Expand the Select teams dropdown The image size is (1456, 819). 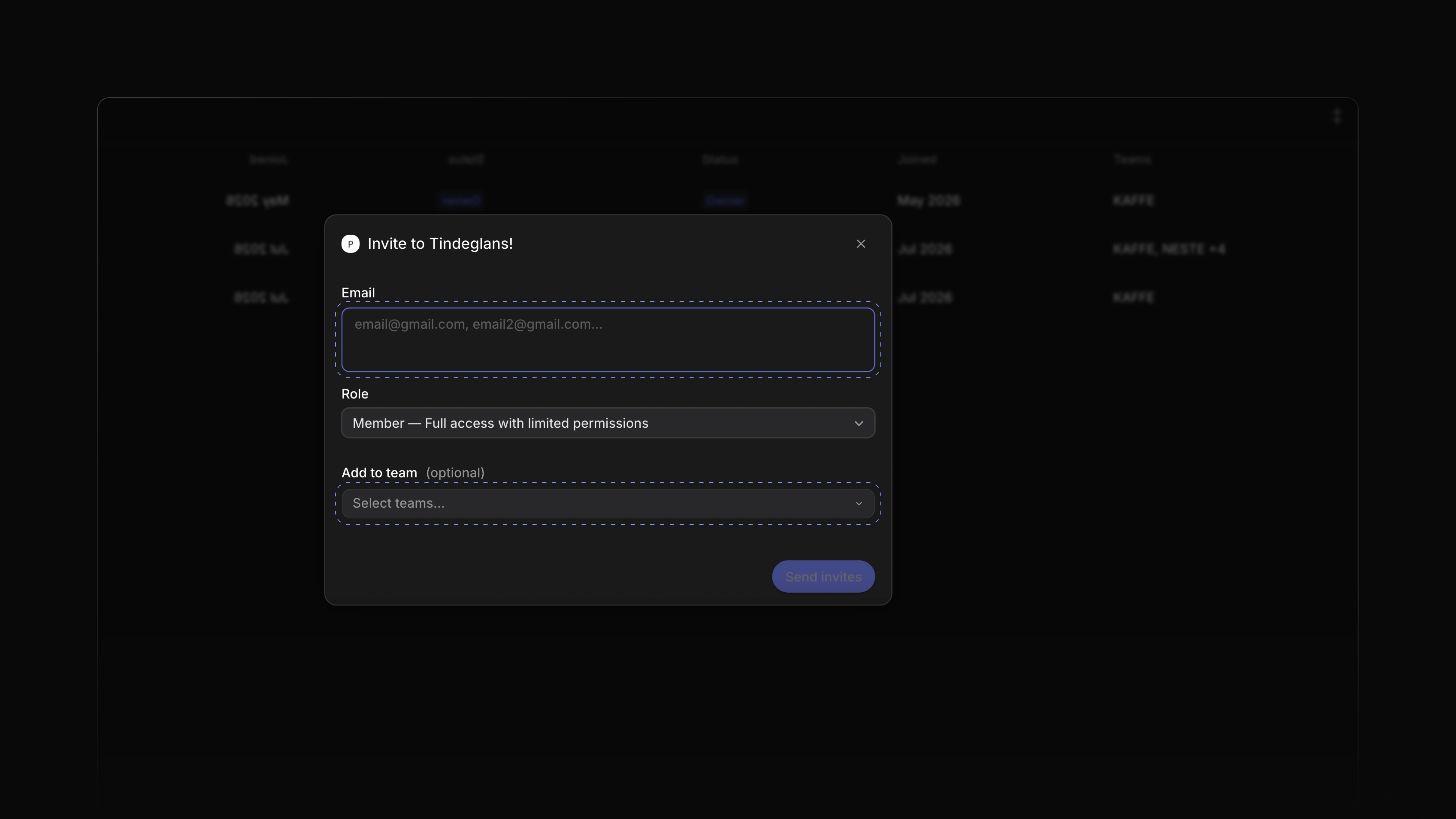point(608,503)
